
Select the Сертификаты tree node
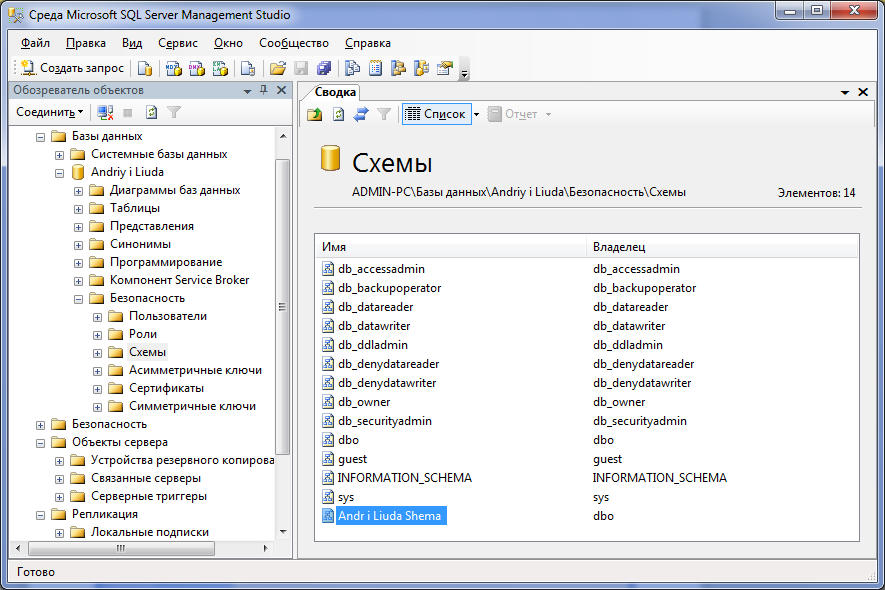[167, 388]
